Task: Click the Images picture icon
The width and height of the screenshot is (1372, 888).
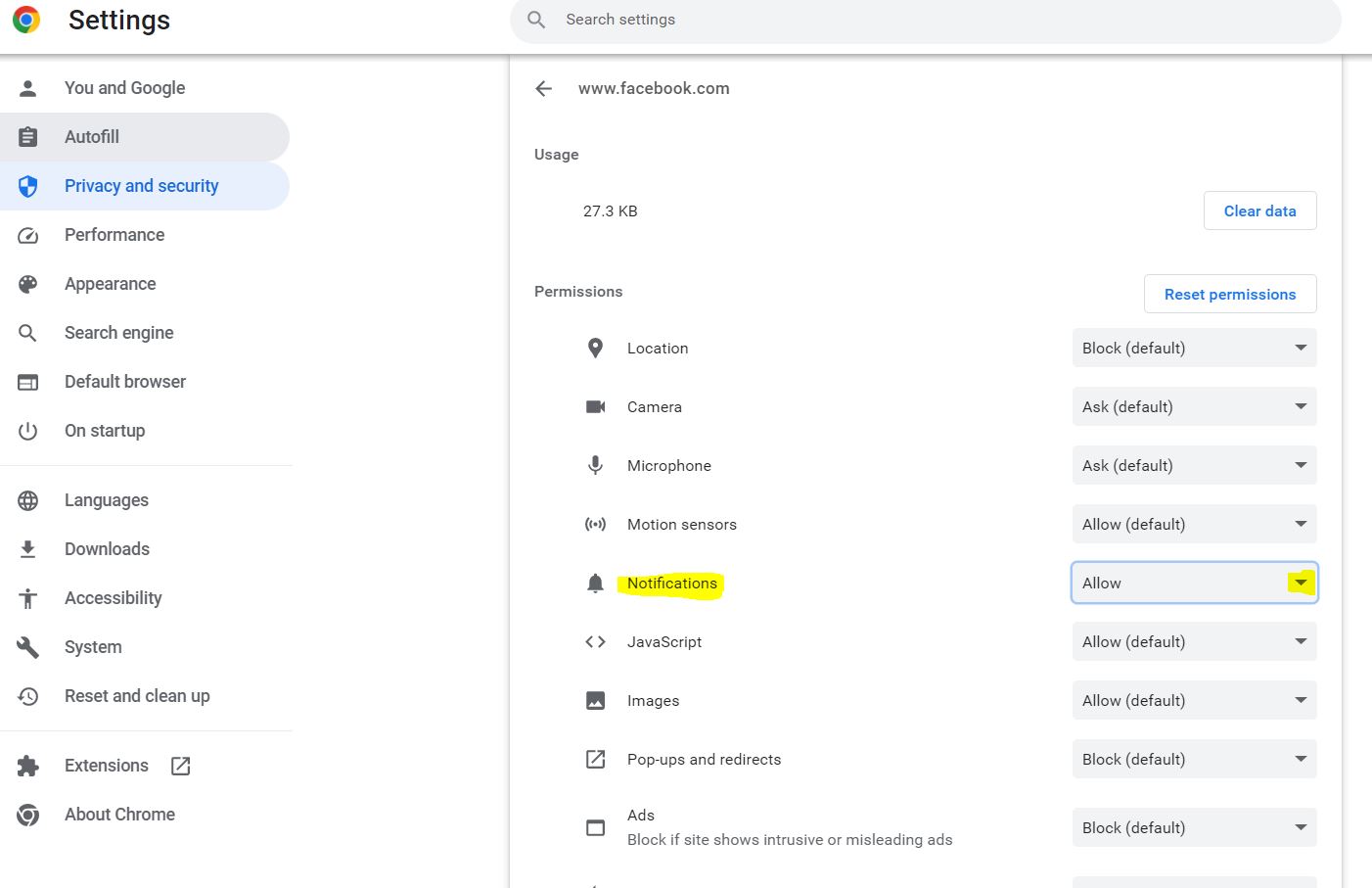Action: pos(595,700)
